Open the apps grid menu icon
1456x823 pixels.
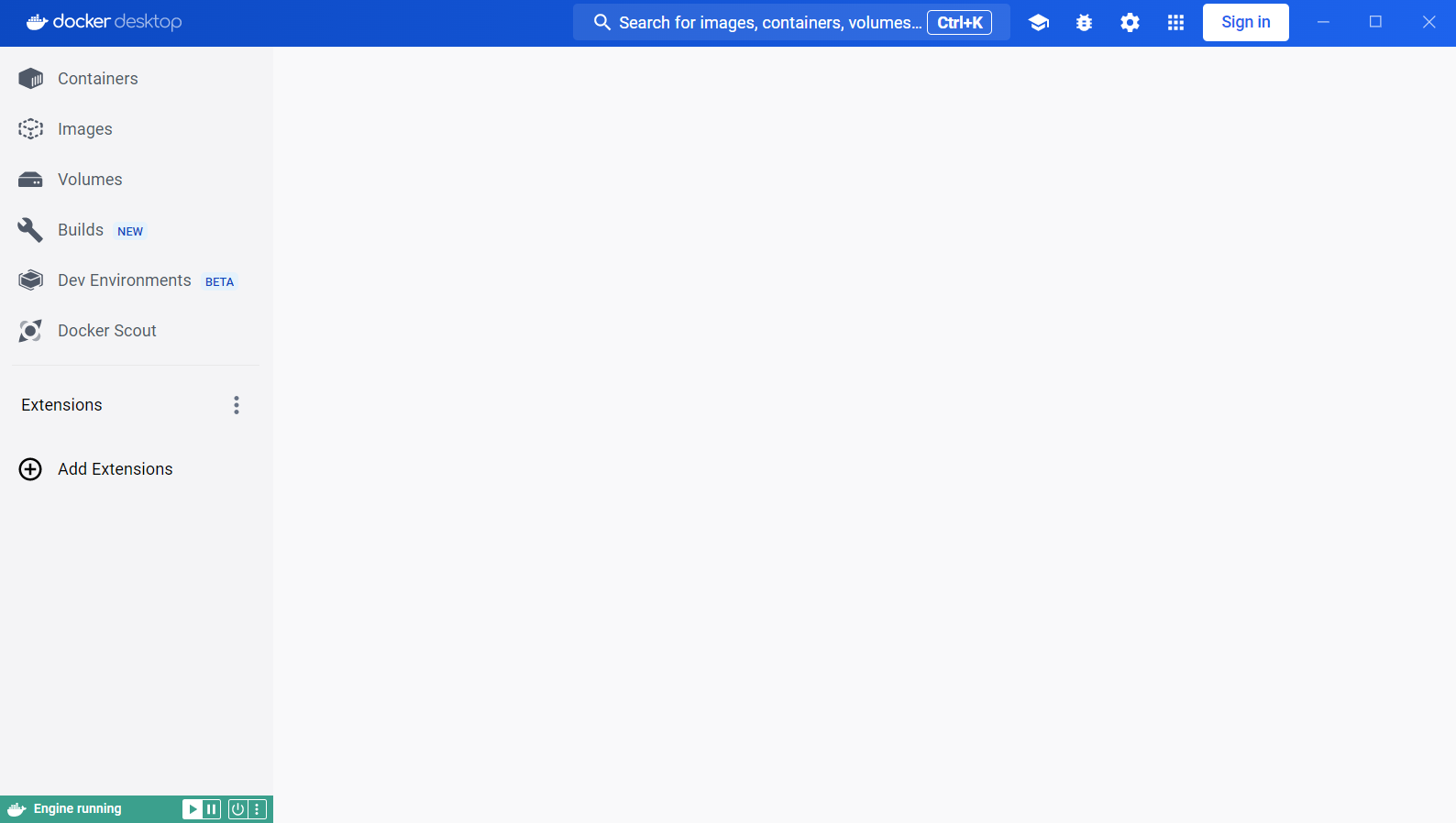pyautogui.click(x=1175, y=23)
